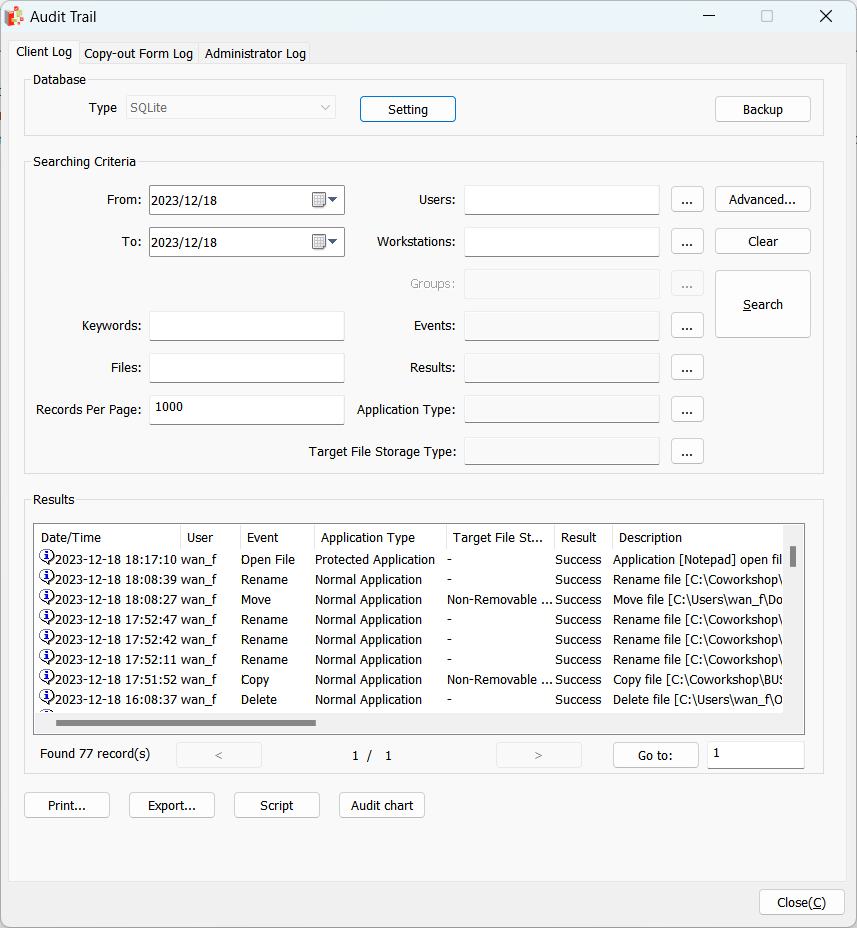Click the Audit Trail app icon in title bar
Image resolution: width=857 pixels, height=928 pixels.
pyautogui.click(x=15, y=17)
